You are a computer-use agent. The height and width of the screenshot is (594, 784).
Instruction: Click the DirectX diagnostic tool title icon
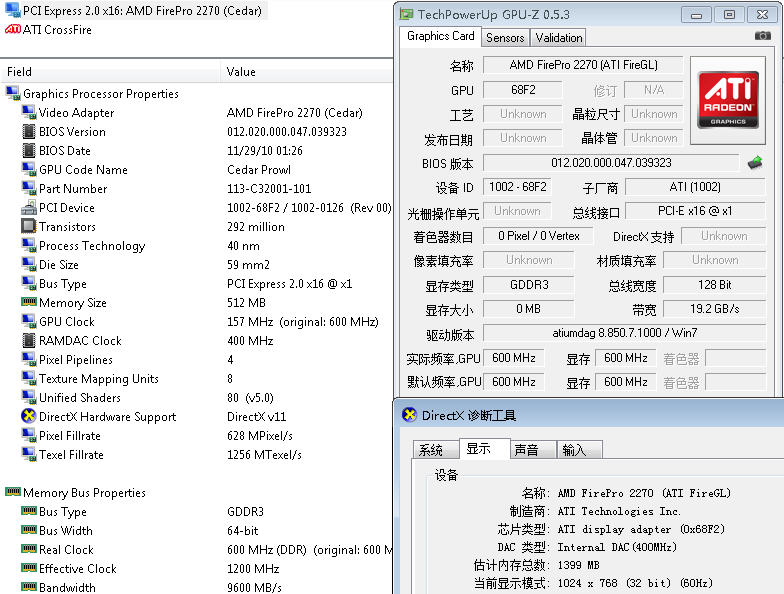coord(409,415)
